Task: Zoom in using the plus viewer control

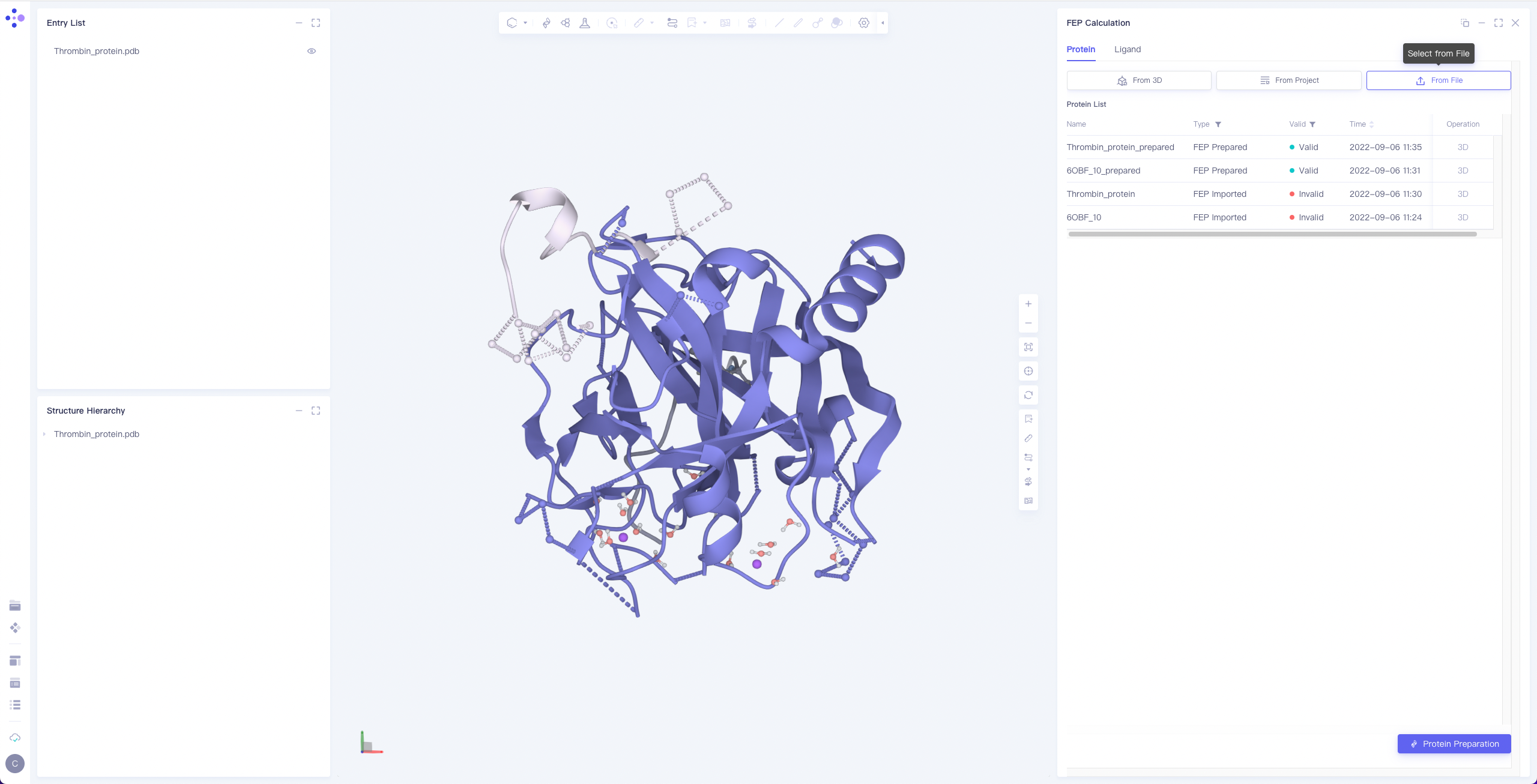Action: tap(1028, 304)
